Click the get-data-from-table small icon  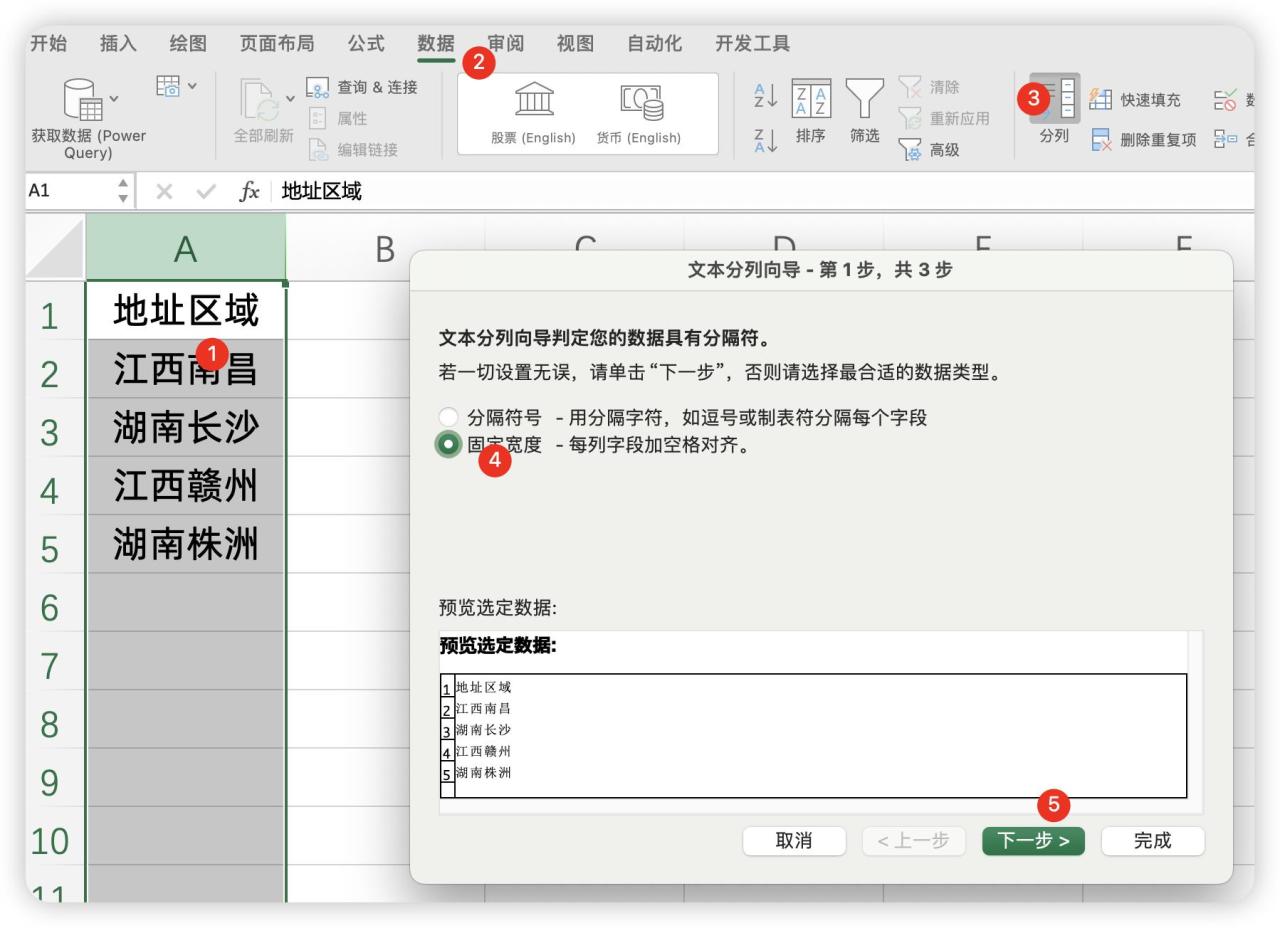coord(167,88)
